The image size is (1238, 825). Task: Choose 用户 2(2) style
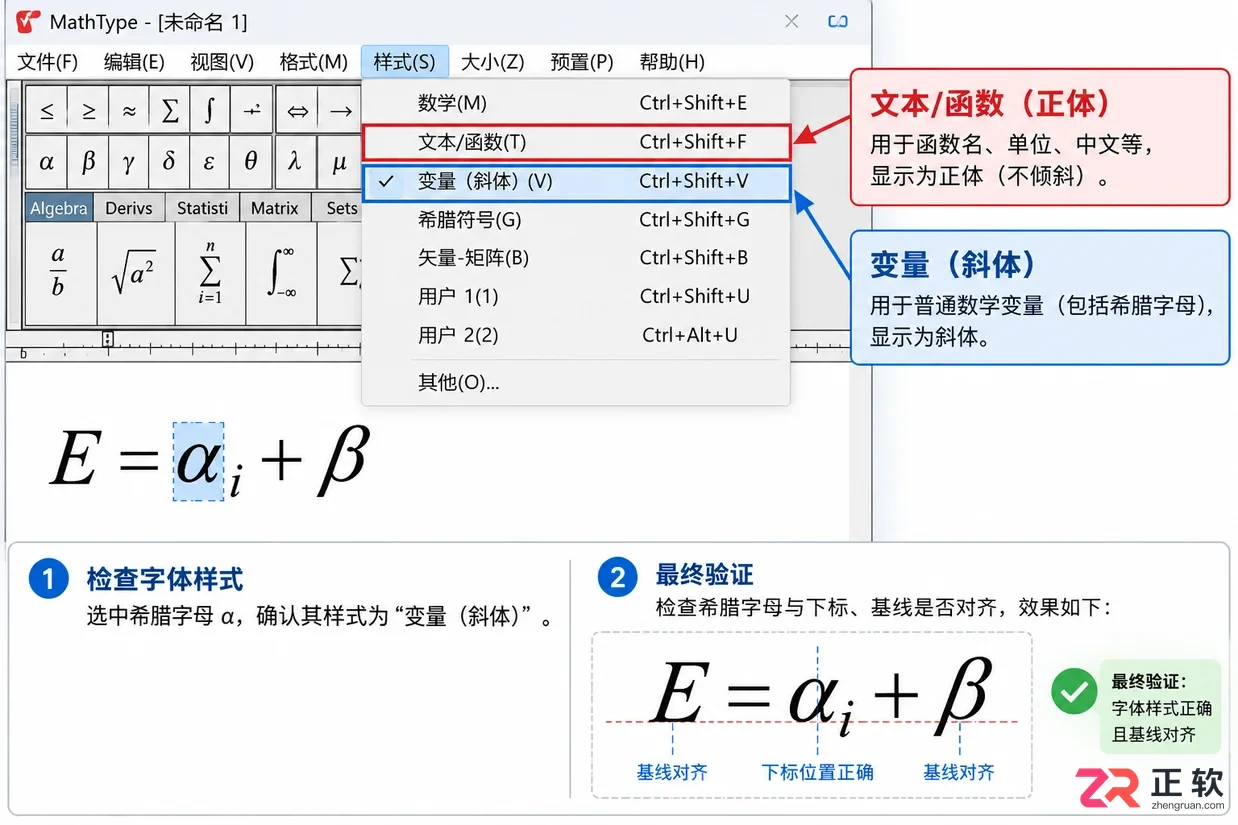pyautogui.click(x=576, y=335)
